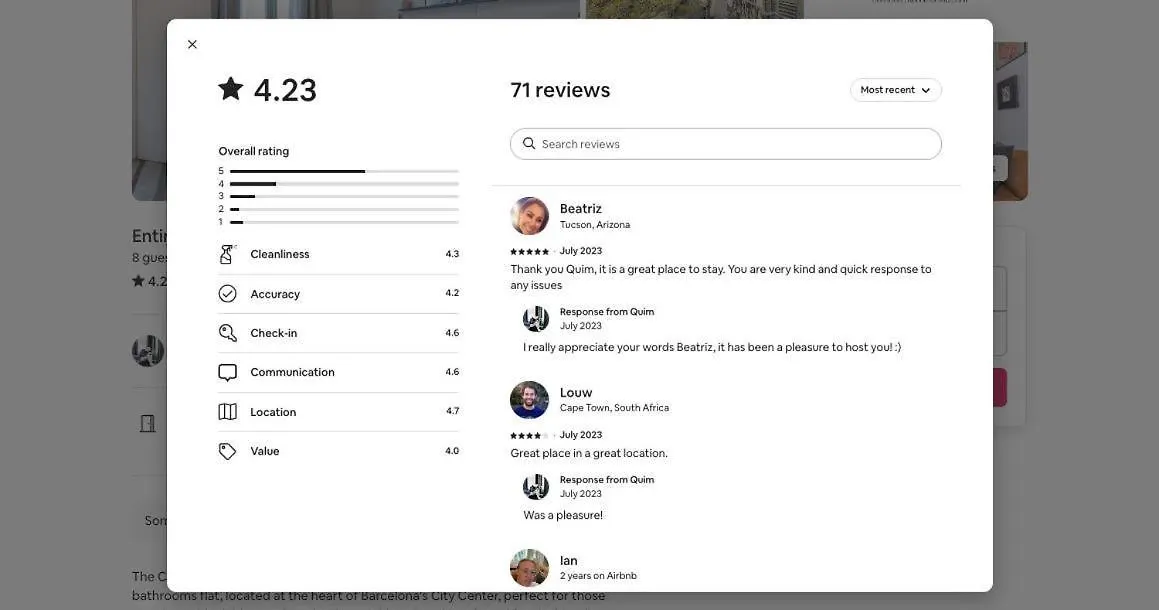The height and width of the screenshot is (610, 1159).
Task: Click 'Cape Town, South Africa' under Louw
Action: pos(614,407)
